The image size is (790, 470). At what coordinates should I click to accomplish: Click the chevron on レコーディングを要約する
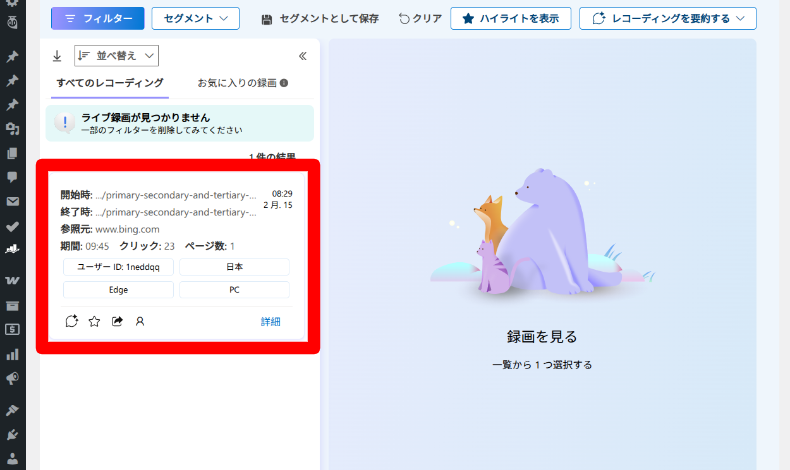[x=740, y=19]
